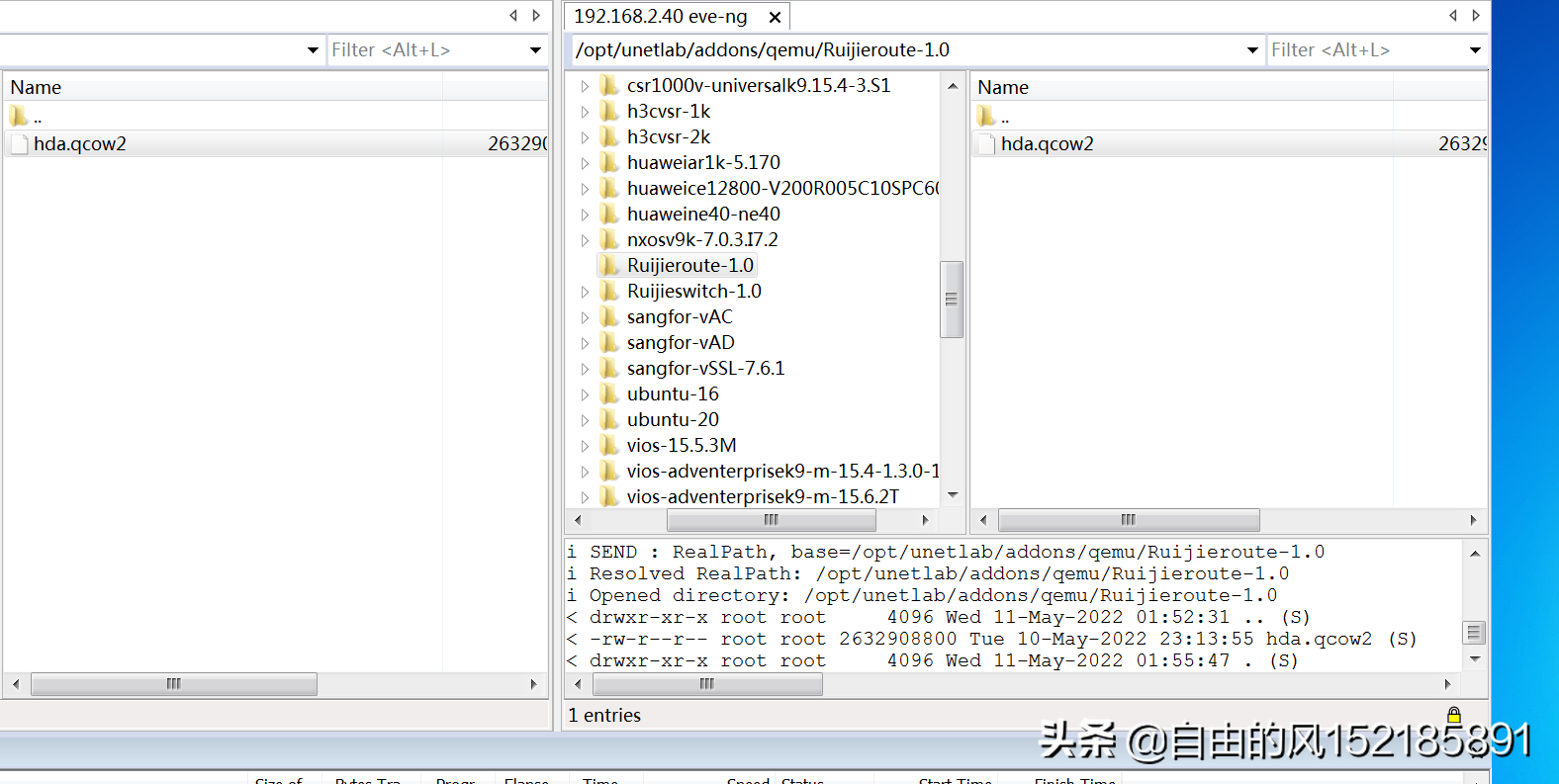Viewport: 1559px width, 784px height.
Task: Click the sangfor-vAC folder icon
Action: coord(609,317)
